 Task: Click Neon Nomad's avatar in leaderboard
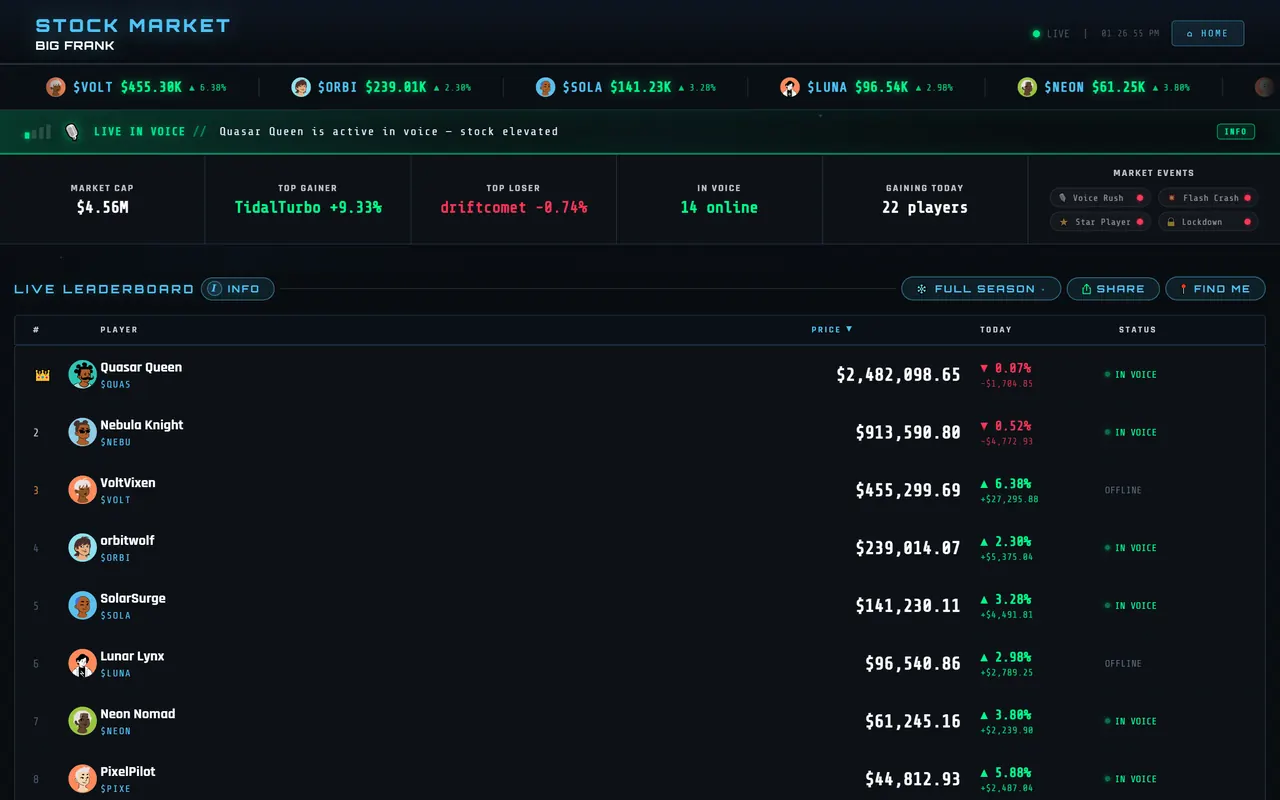82,721
